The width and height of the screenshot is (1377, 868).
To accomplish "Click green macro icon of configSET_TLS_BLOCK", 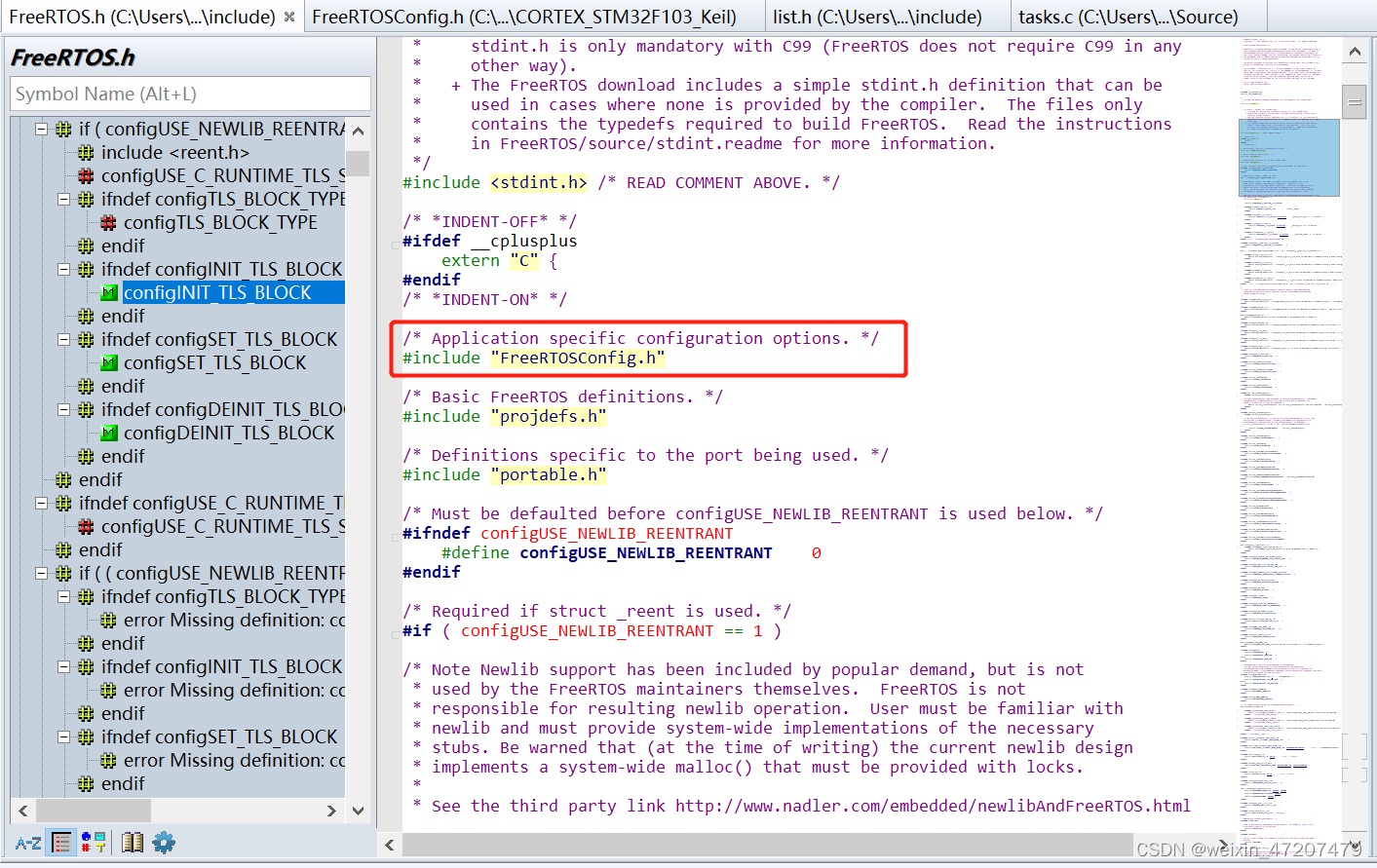I will point(109,363).
